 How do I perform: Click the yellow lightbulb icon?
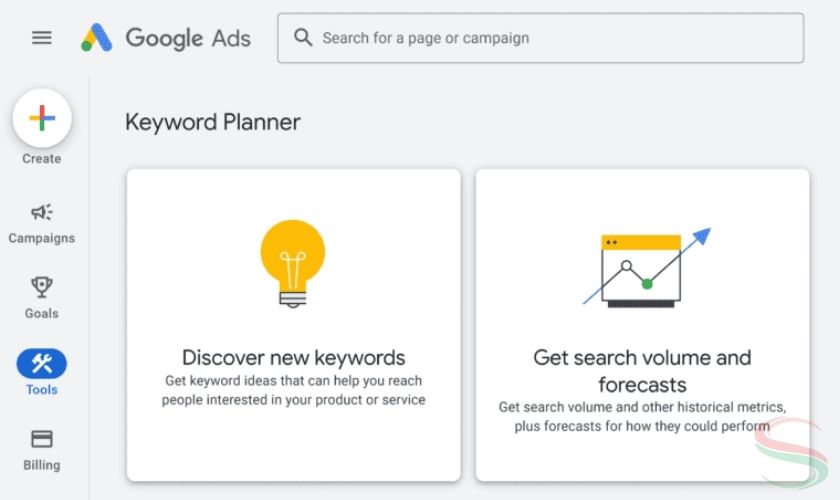tap(293, 261)
